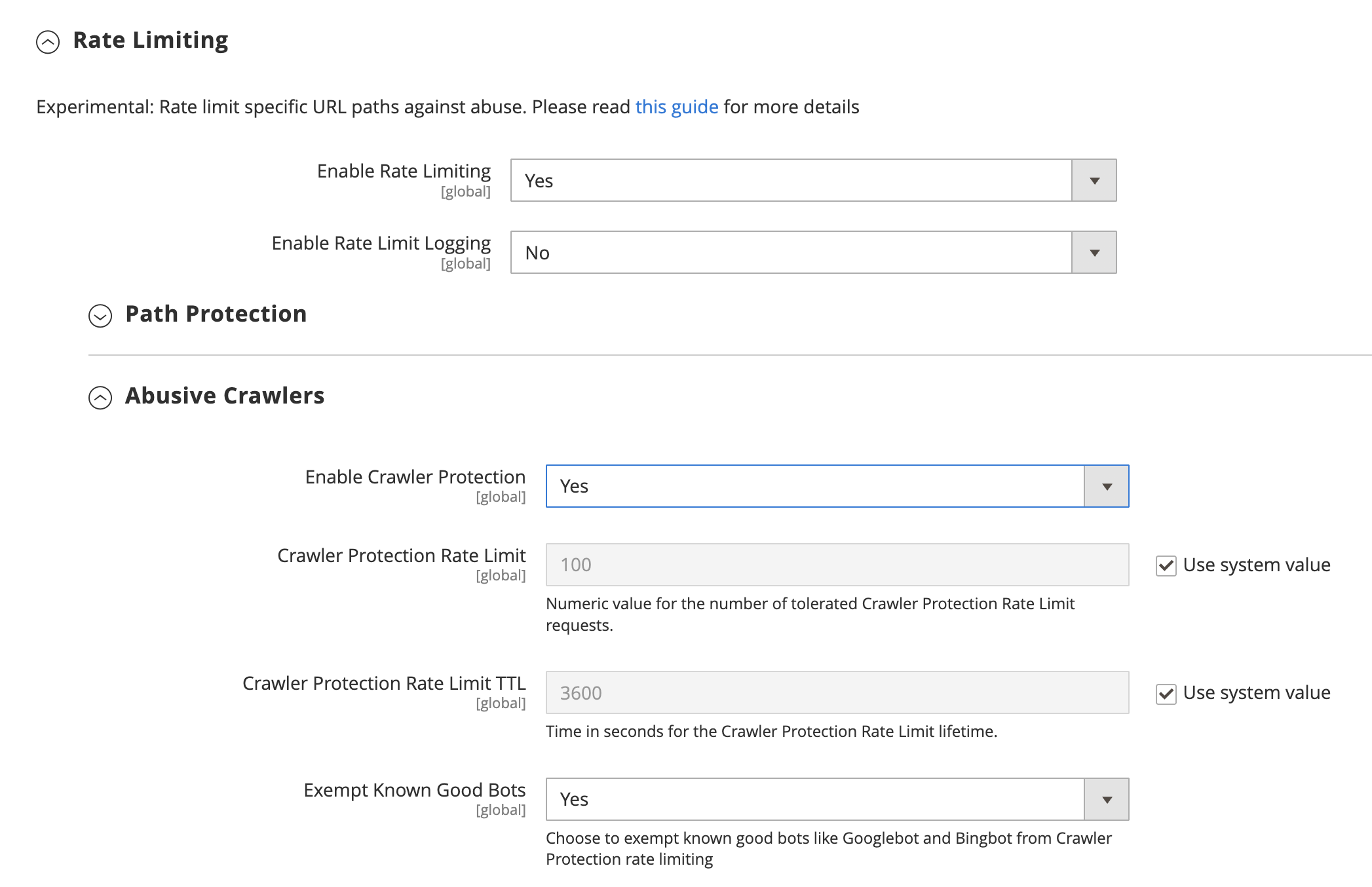
Task: Open Enable Crawler Protection select box
Action: click(x=814, y=487)
